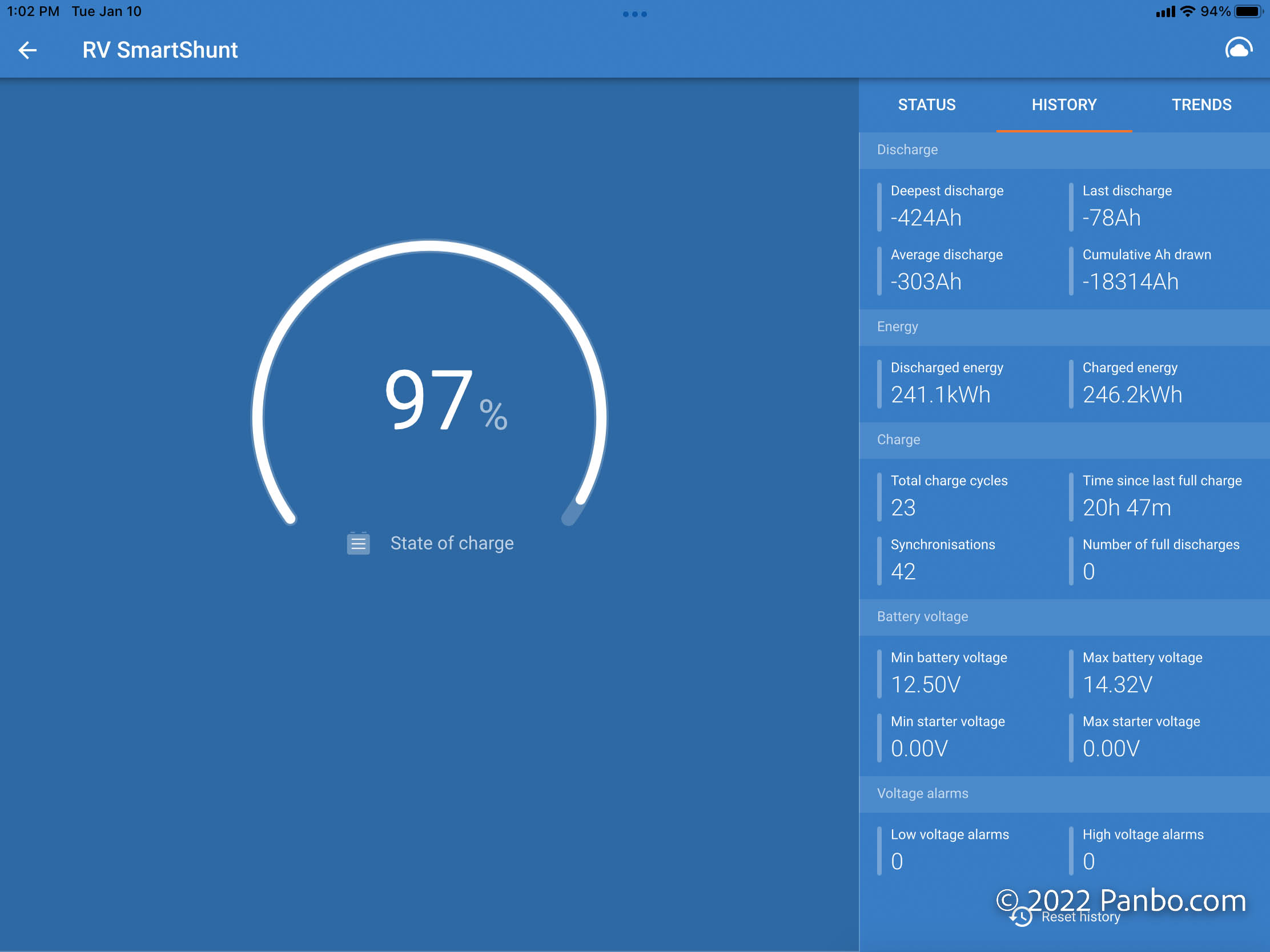Tap Average discharge -303Ah

tap(947, 271)
